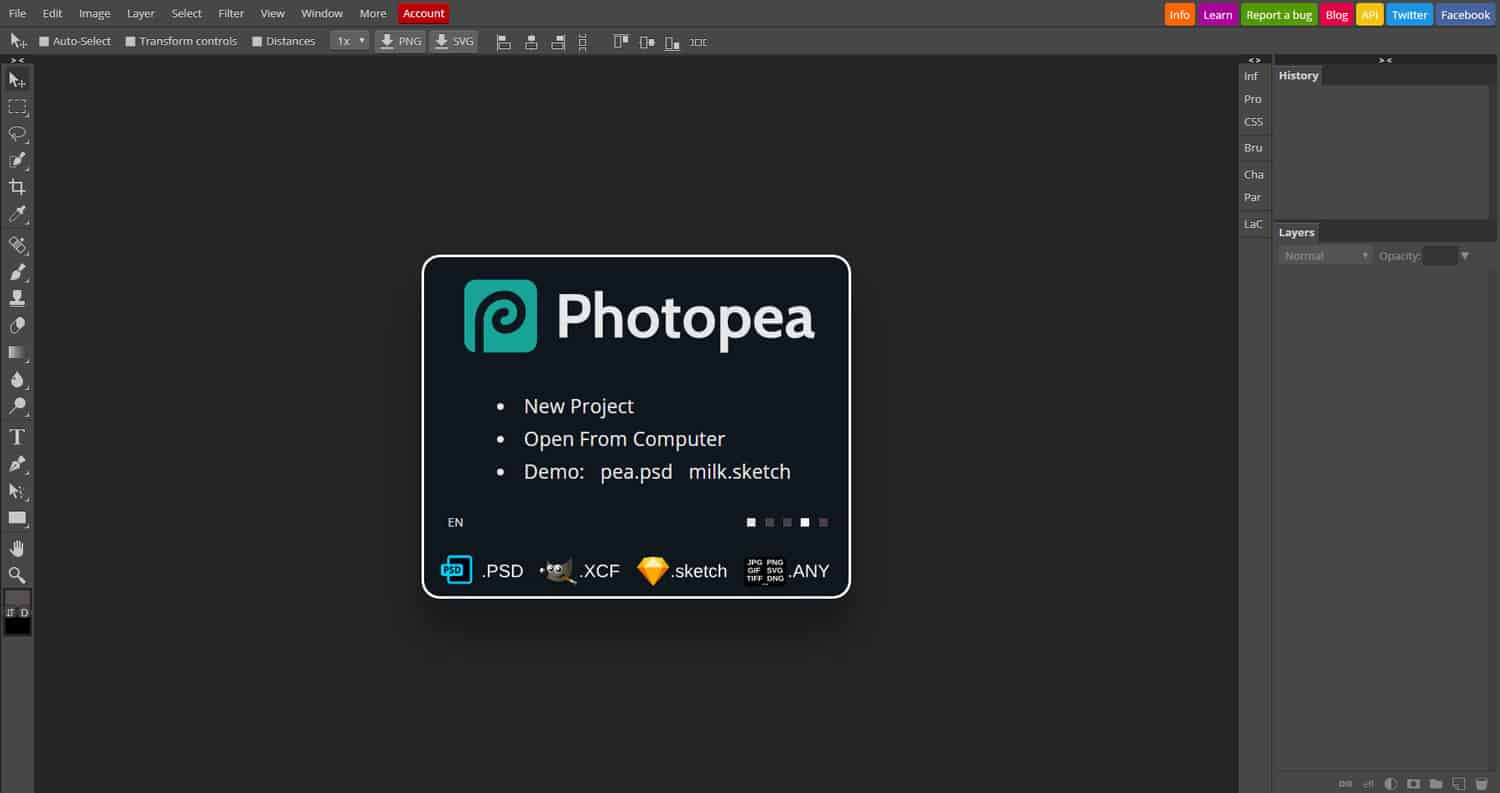Swap foreground and background colors
The height and width of the screenshot is (793, 1500).
click(10, 612)
